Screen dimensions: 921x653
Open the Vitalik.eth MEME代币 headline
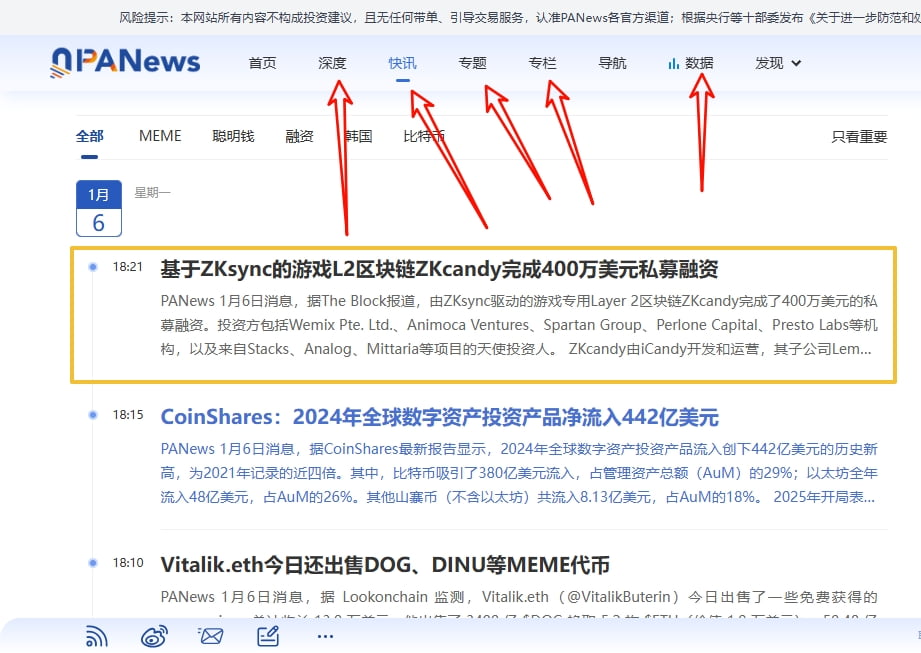point(385,565)
